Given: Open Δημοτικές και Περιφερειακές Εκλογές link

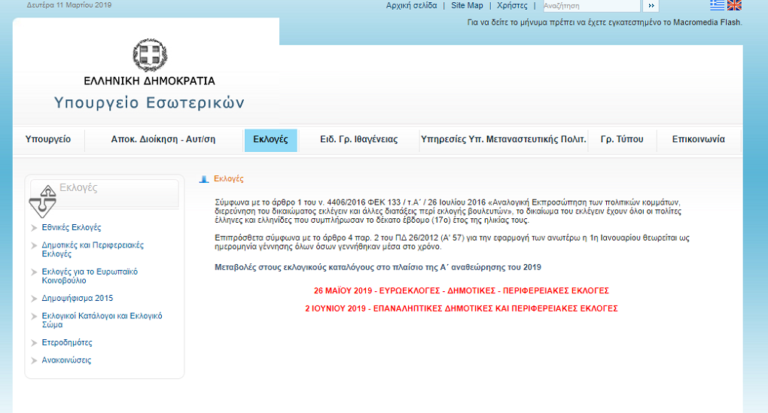Looking at the screenshot, I should (x=93, y=250).
